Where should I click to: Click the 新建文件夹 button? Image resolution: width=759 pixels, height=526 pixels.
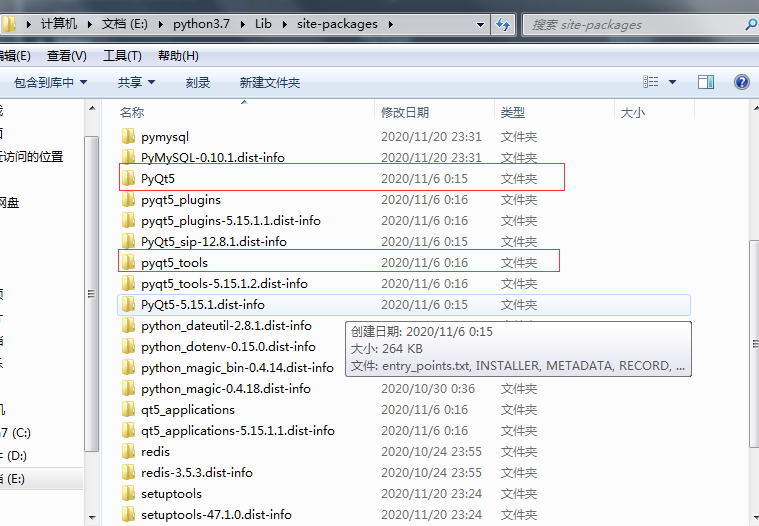click(x=270, y=83)
